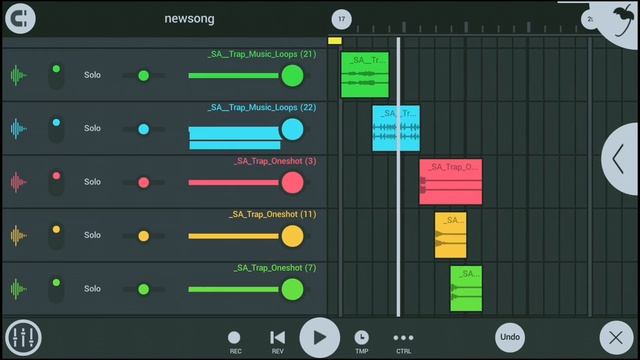This screenshot has width=640, height=360.
Task: Open the CTRL three-dots menu
Action: (x=403, y=342)
